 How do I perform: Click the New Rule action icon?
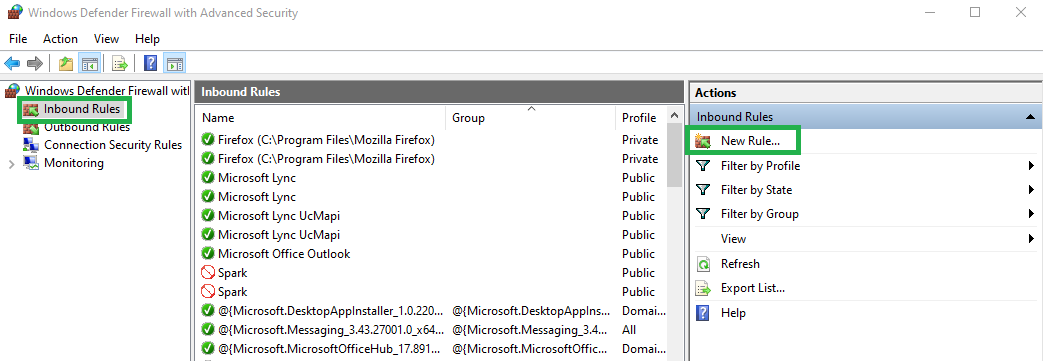pos(702,142)
